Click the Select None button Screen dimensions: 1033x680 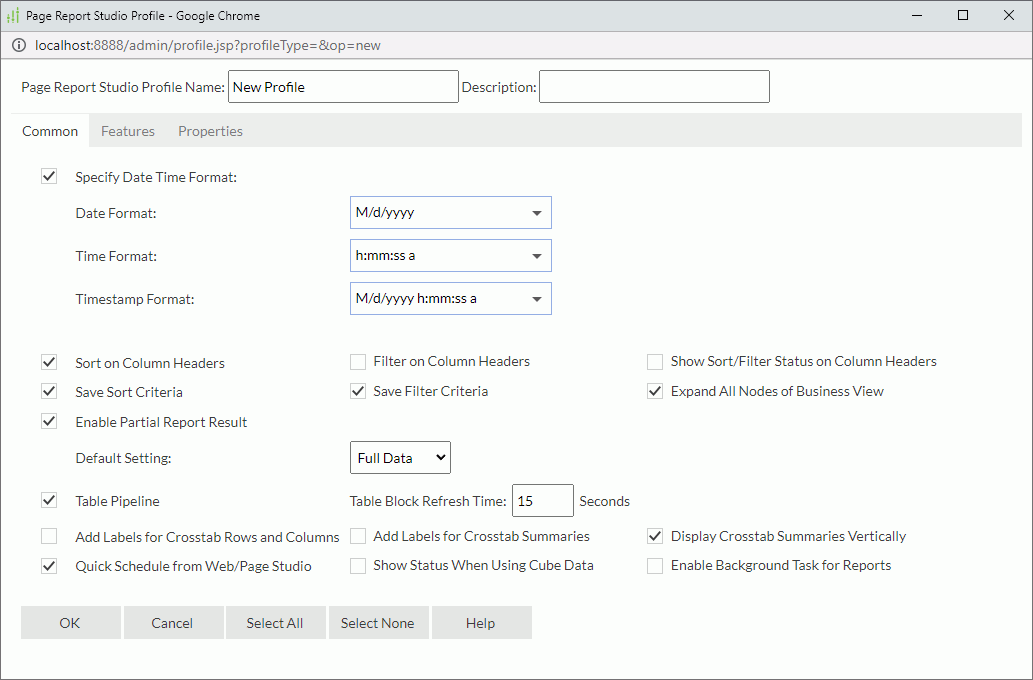(377, 623)
